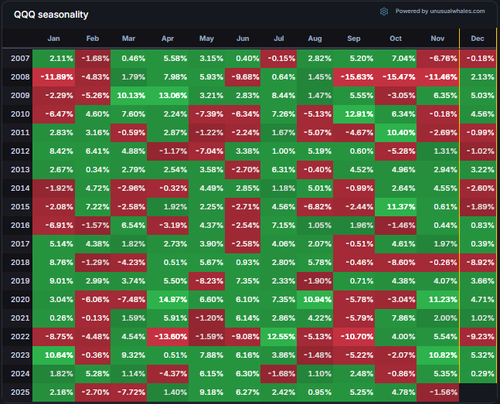Image resolution: width=500 pixels, height=404 pixels.
Task: Select the Mar column header
Action: (129, 39)
